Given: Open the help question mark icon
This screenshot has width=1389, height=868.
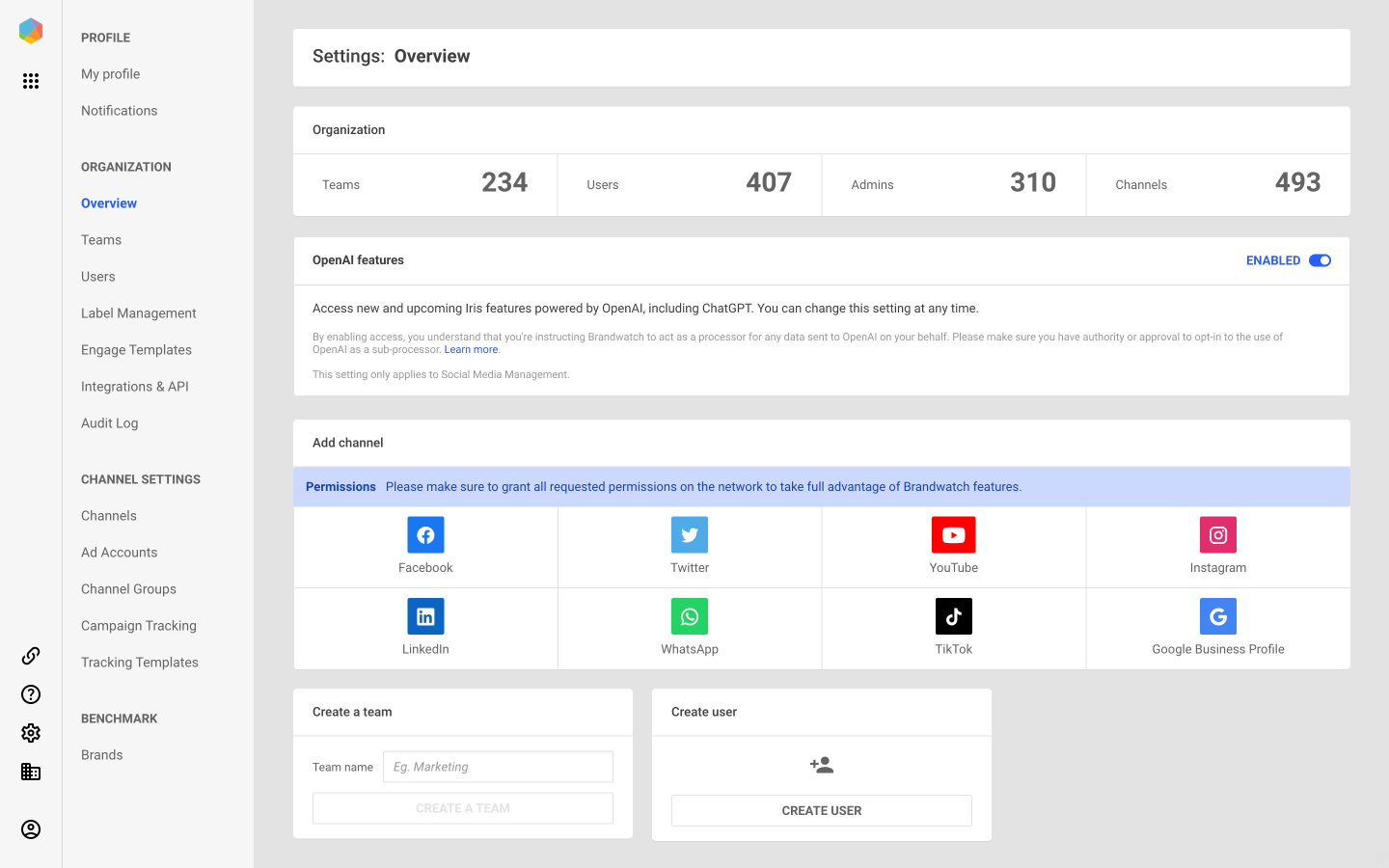Looking at the screenshot, I should click(x=31, y=694).
